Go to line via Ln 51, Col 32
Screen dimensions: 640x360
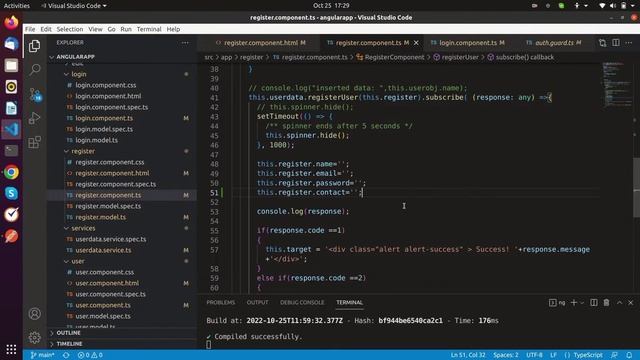pyautogui.click(x=468, y=355)
